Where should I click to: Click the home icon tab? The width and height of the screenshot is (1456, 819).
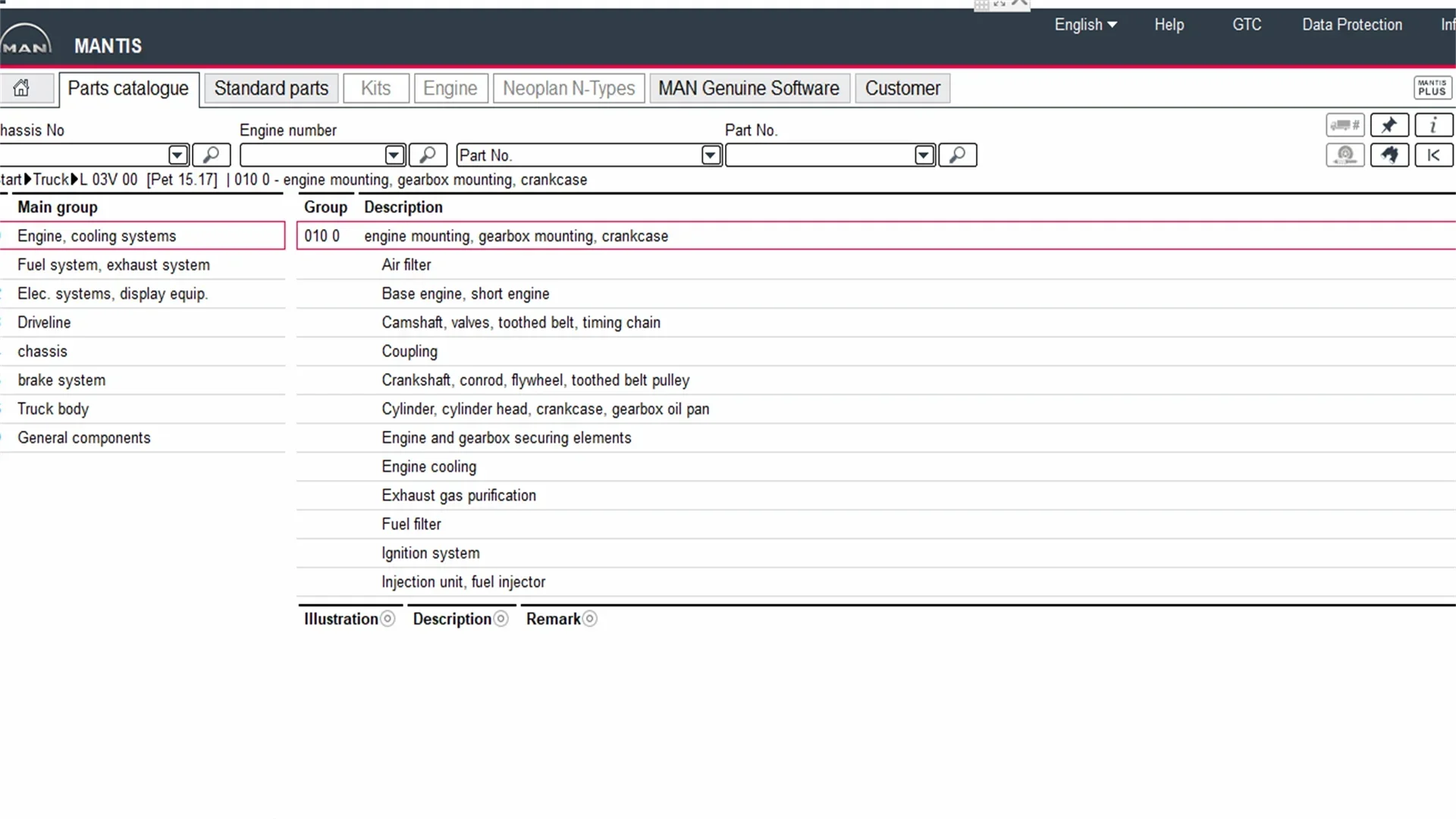tap(23, 89)
